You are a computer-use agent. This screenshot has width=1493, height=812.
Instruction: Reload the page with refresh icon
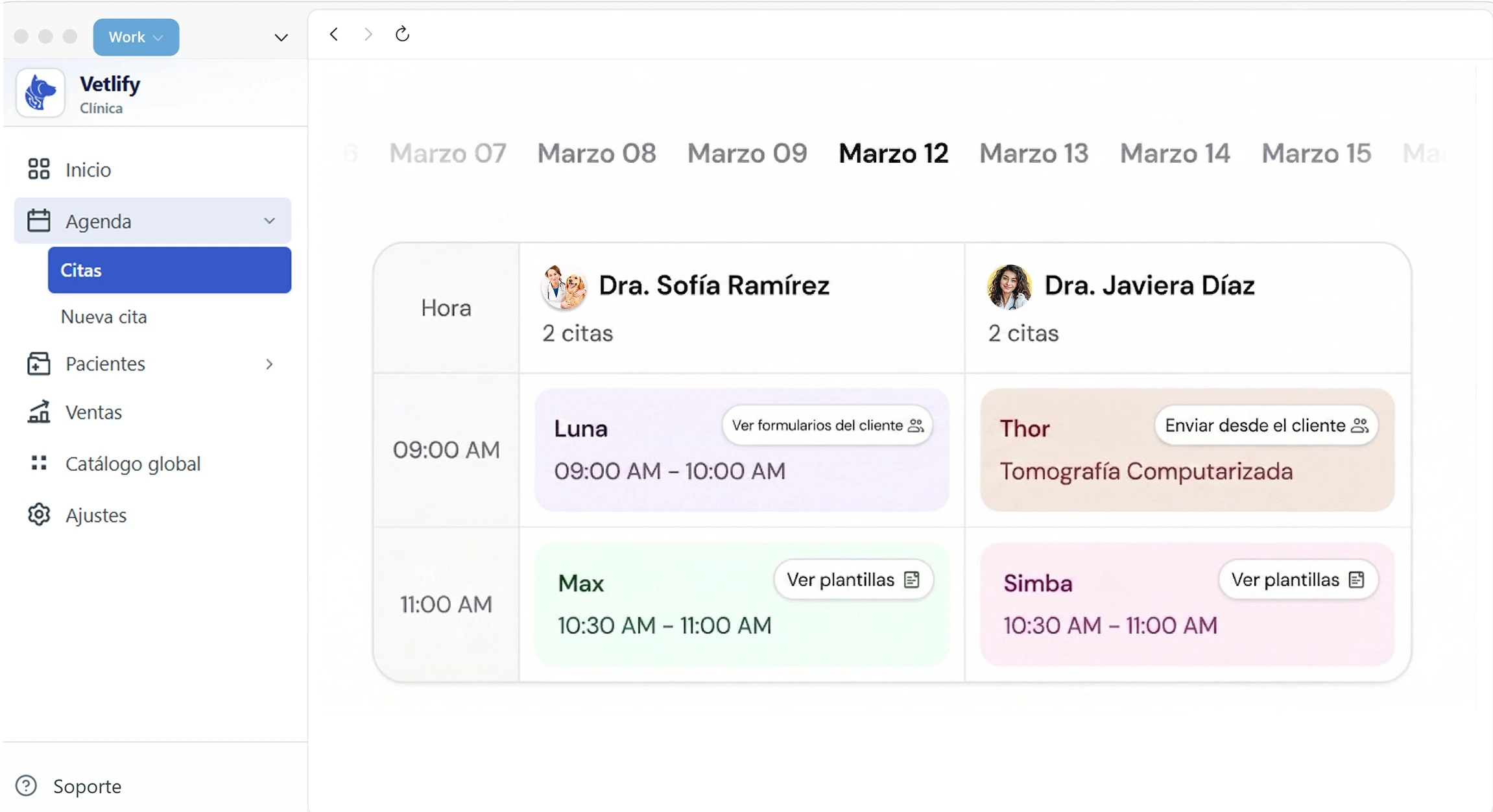tap(402, 34)
